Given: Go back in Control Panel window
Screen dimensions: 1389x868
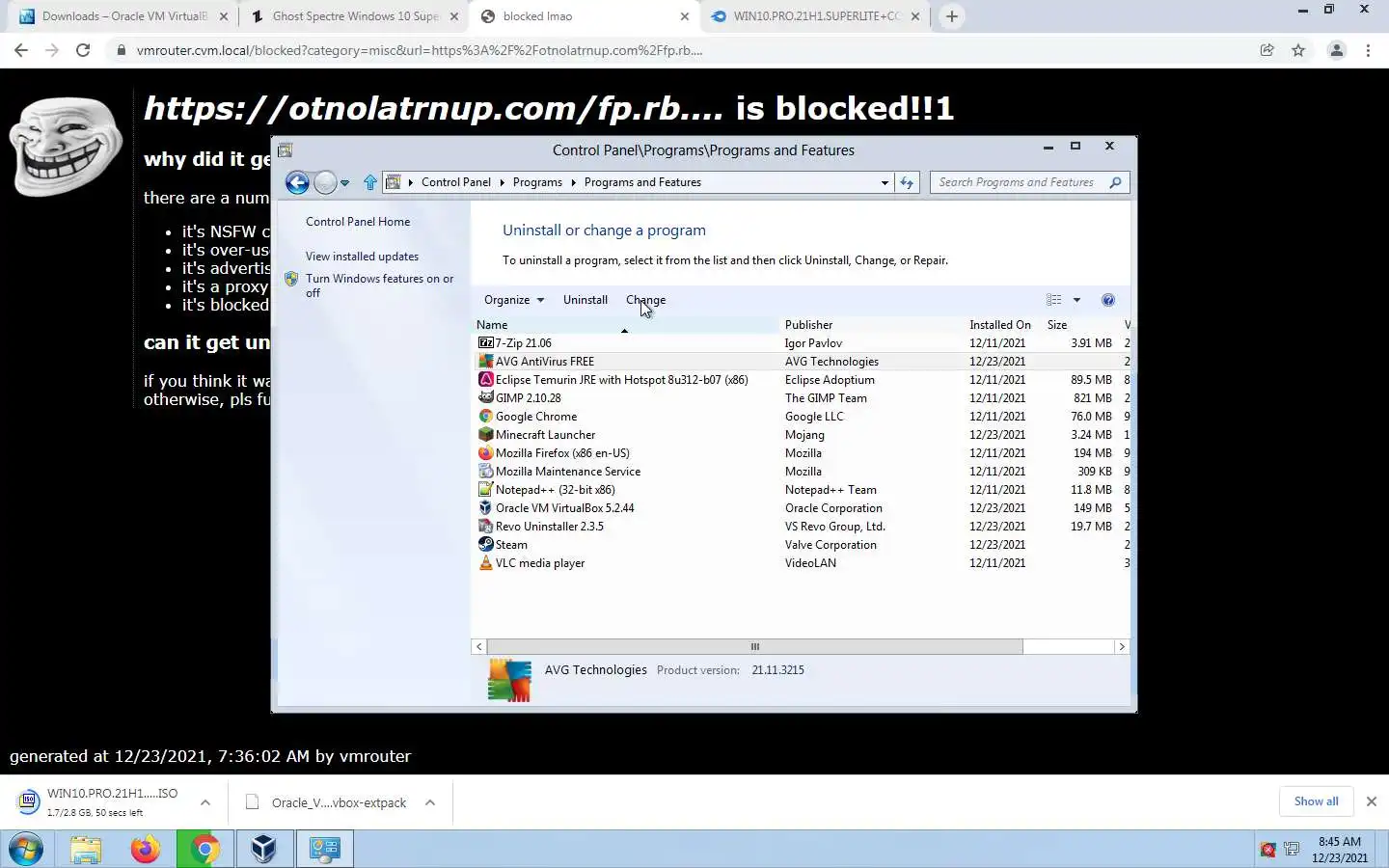Looking at the screenshot, I should [298, 182].
